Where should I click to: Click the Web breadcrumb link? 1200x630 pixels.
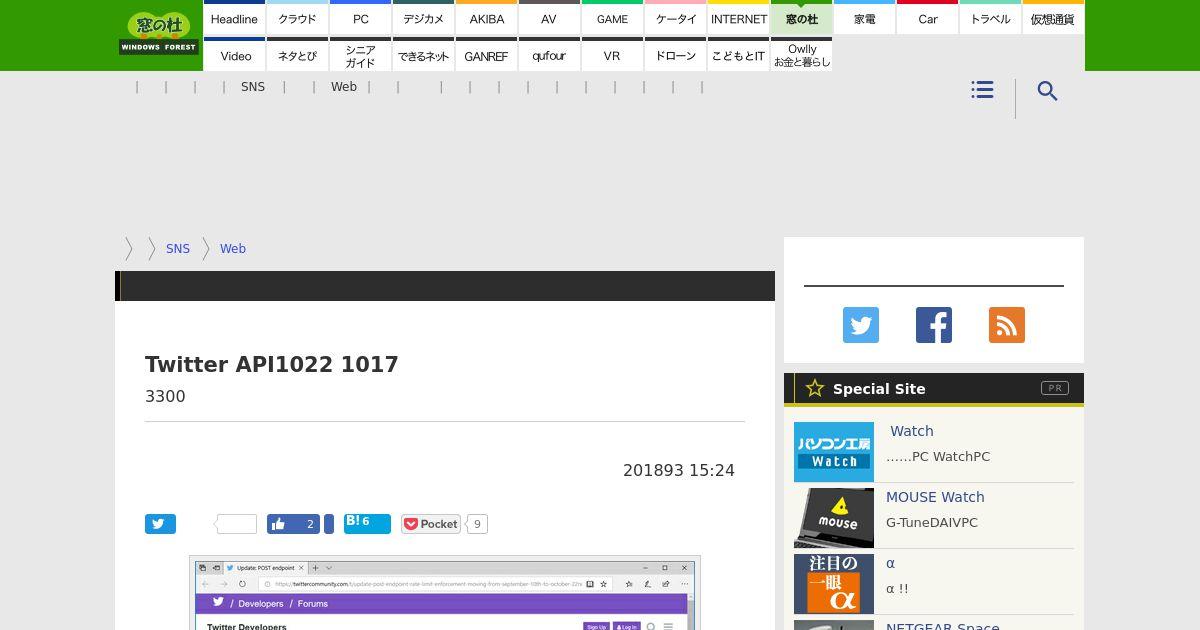[x=233, y=248]
